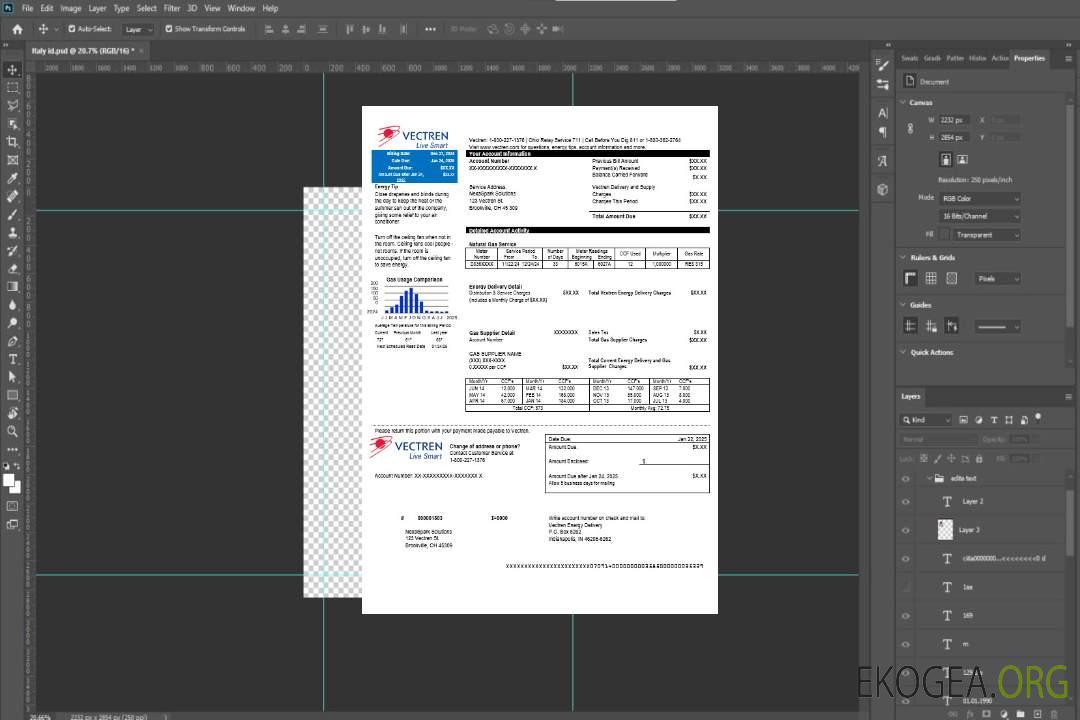Open the layer filter Kind dropdown
The width and height of the screenshot is (1080, 720).
tap(926, 420)
